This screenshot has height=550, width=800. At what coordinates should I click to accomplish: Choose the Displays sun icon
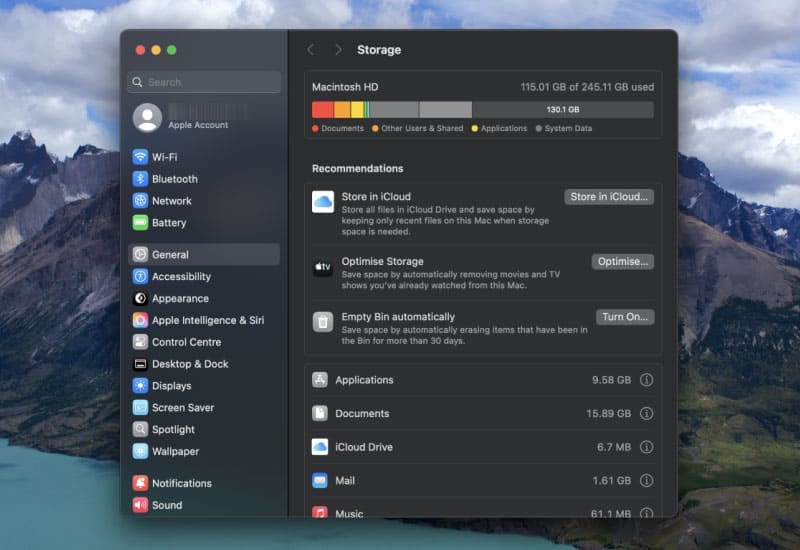(x=140, y=386)
